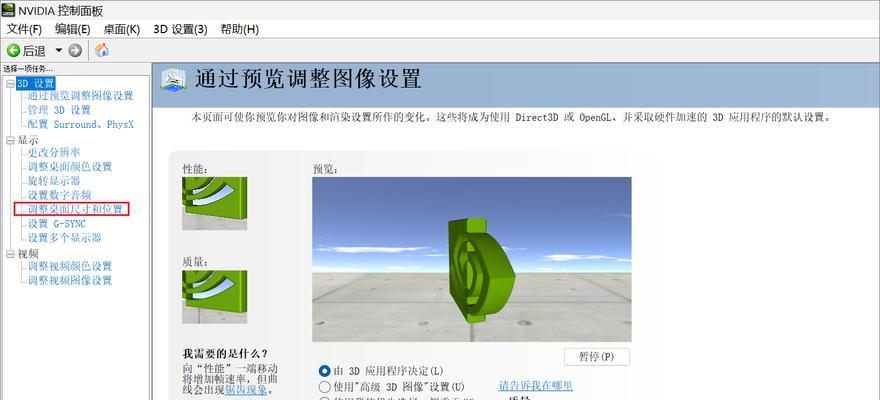
Task: Click the 后退 back button label
Action: tap(34, 51)
